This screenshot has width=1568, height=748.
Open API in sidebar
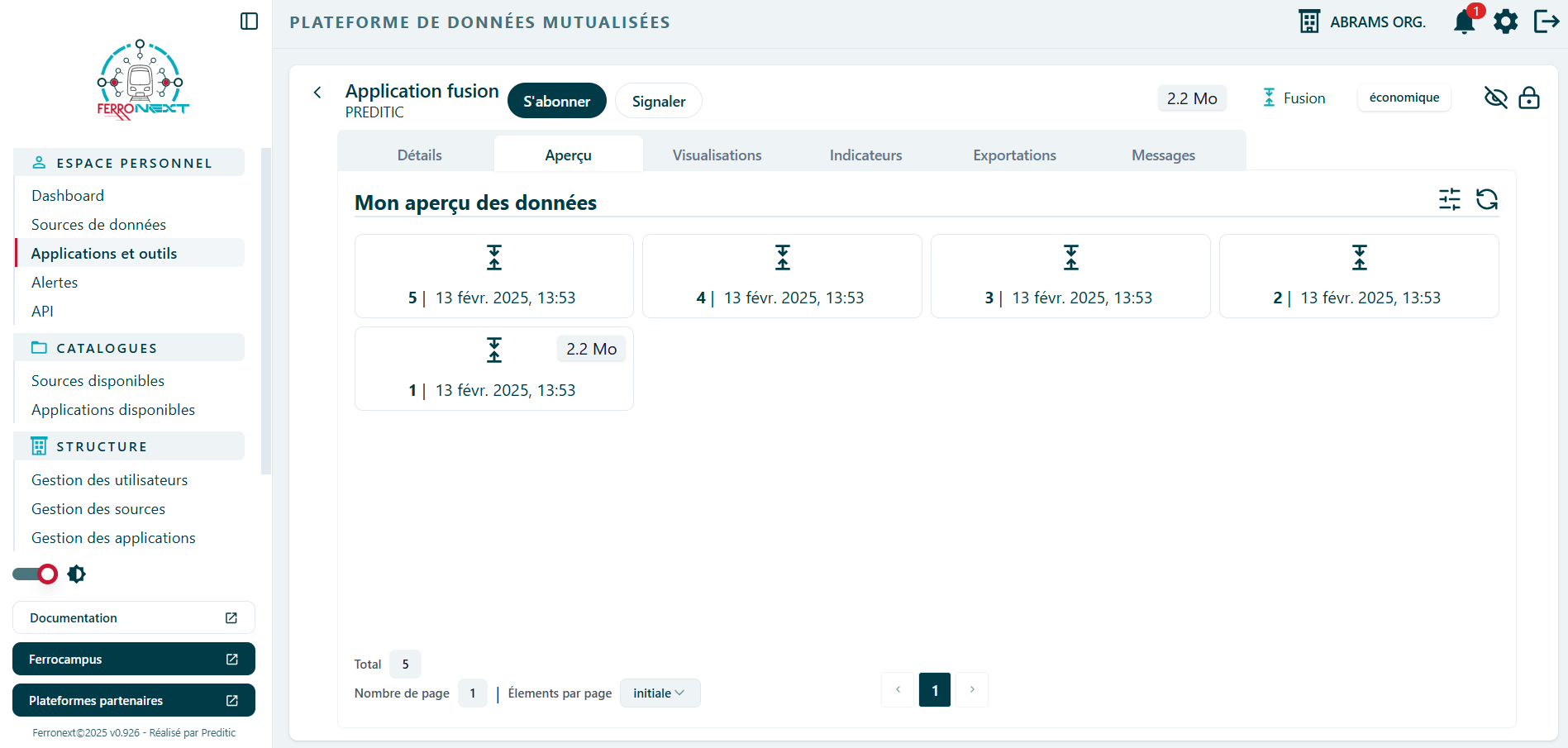[42, 311]
